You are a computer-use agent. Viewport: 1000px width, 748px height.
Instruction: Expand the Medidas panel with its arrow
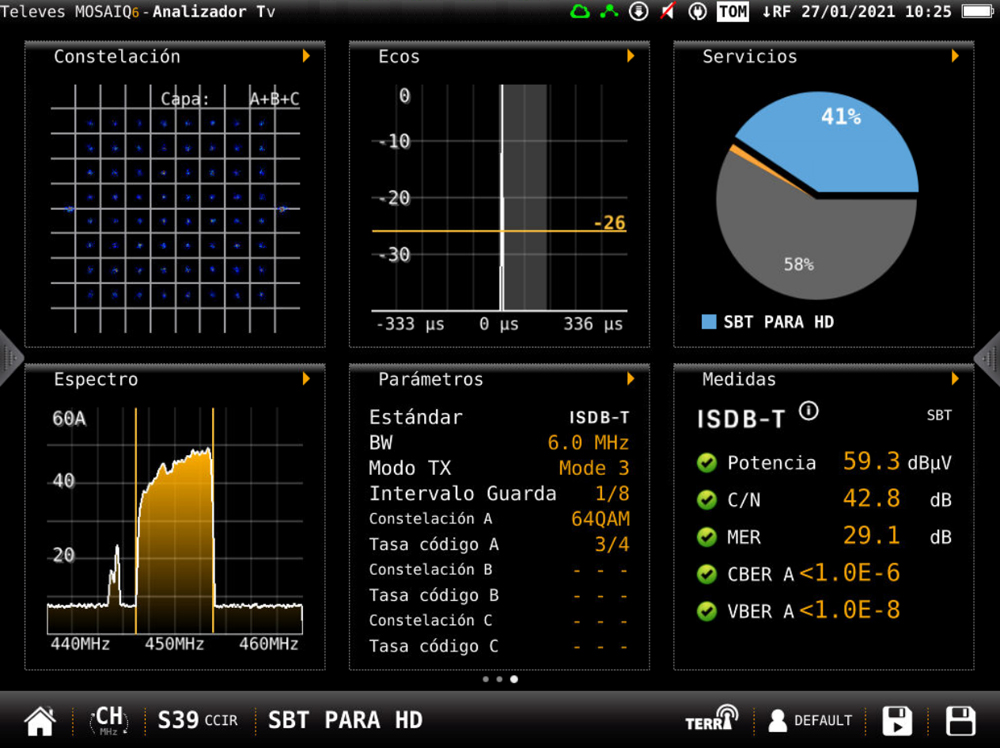(955, 379)
